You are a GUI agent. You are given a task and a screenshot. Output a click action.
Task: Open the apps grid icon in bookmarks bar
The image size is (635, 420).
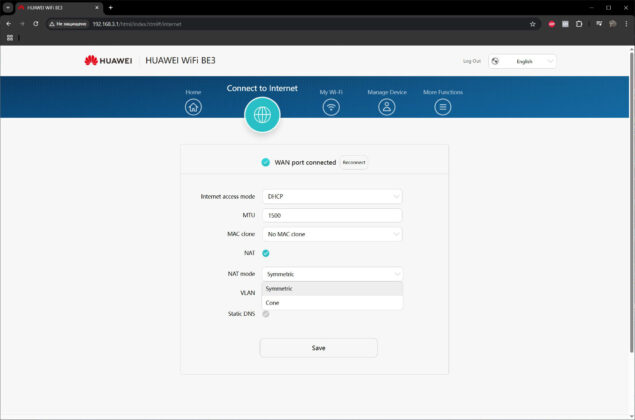pyautogui.click(x=10, y=38)
